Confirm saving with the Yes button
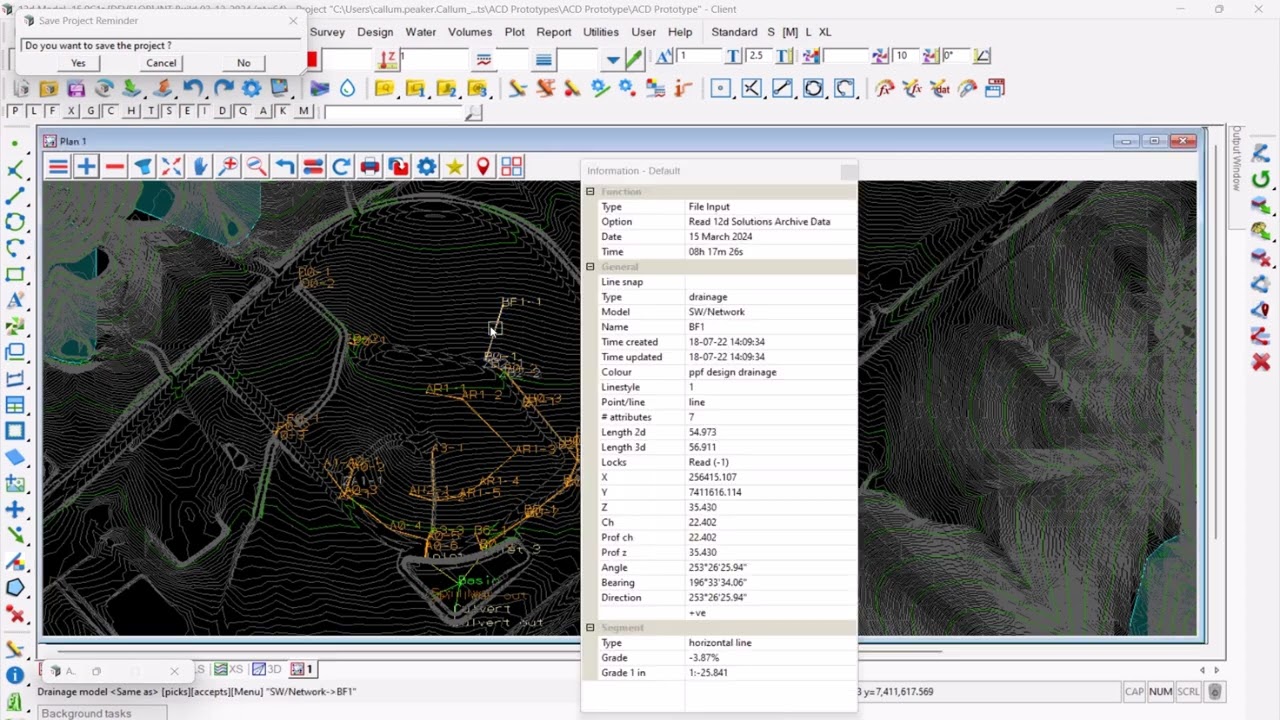Image resolution: width=1280 pixels, height=720 pixels. pyautogui.click(x=78, y=63)
